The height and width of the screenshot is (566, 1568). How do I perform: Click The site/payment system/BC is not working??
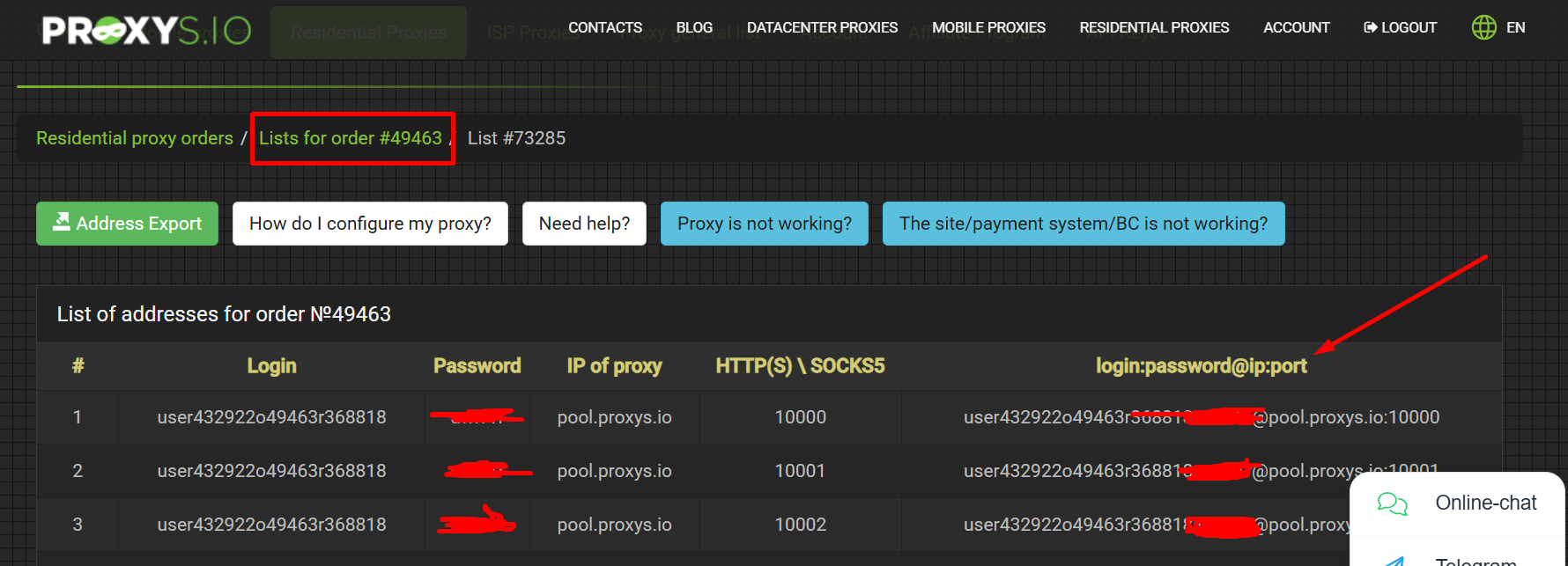tap(1084, 224)
